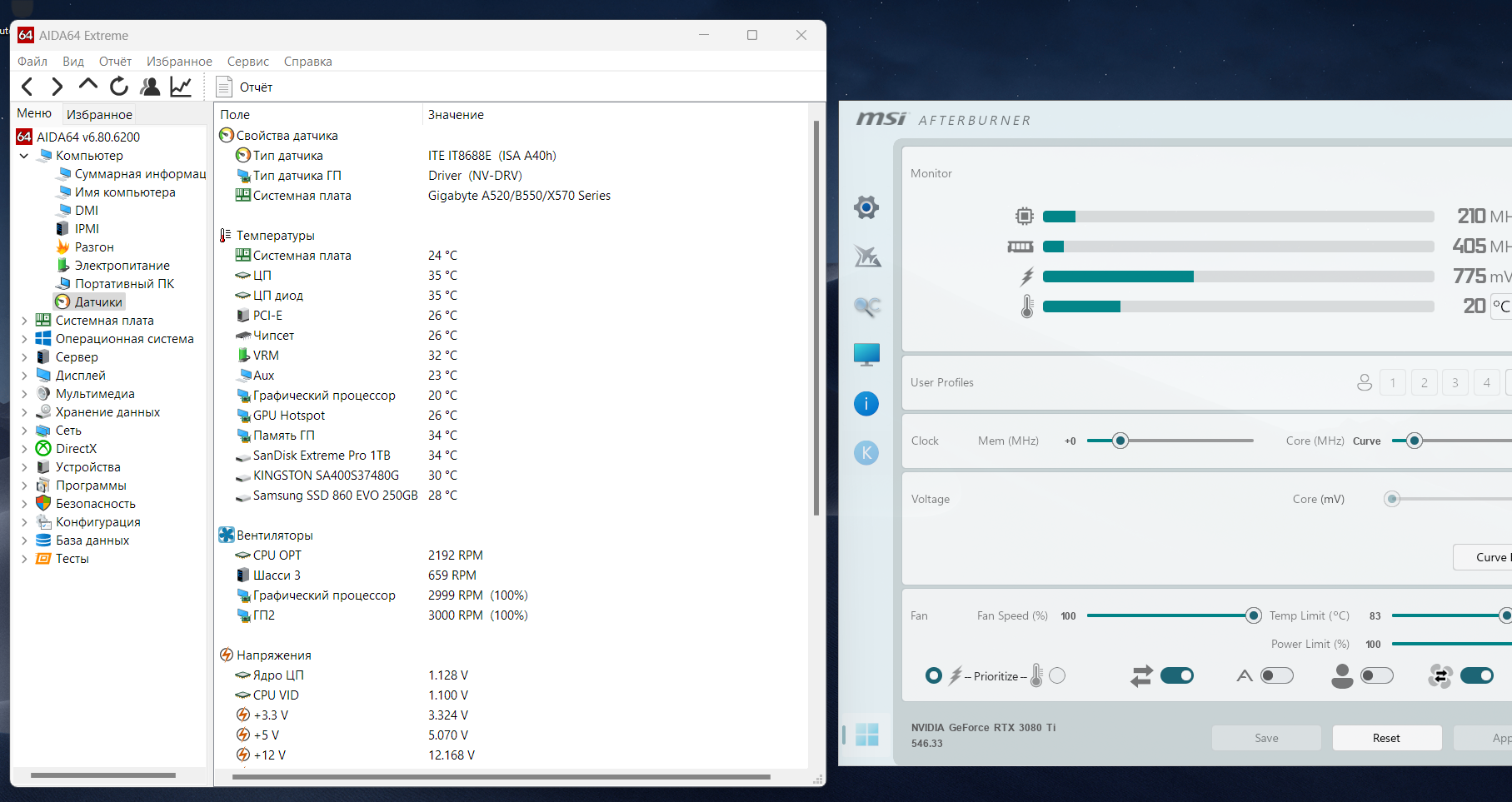
Task: Expand the Сеть tree node
Action: click(x=24, y=431)
